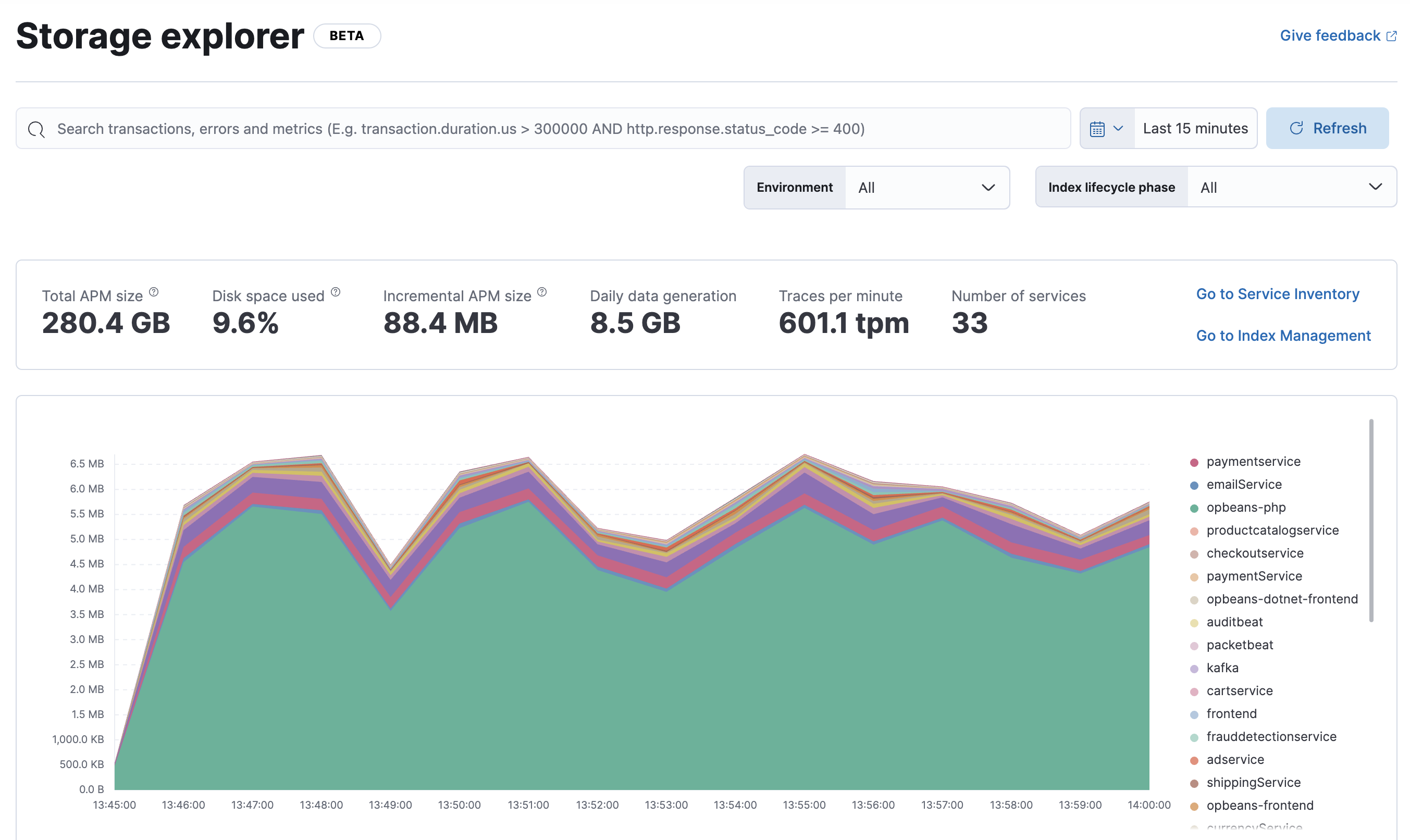Click the emailService legend color dot
Viewport: 1410px width, 840px height.
click(x=1195, y=485)
